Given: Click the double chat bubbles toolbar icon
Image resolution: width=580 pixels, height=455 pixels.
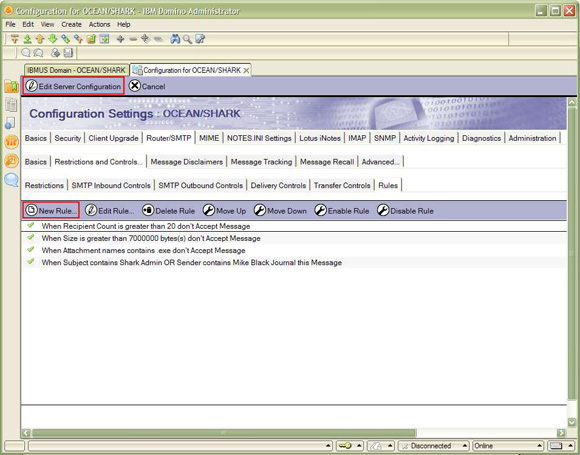Looking at the screenshot, I should [38, 53].
